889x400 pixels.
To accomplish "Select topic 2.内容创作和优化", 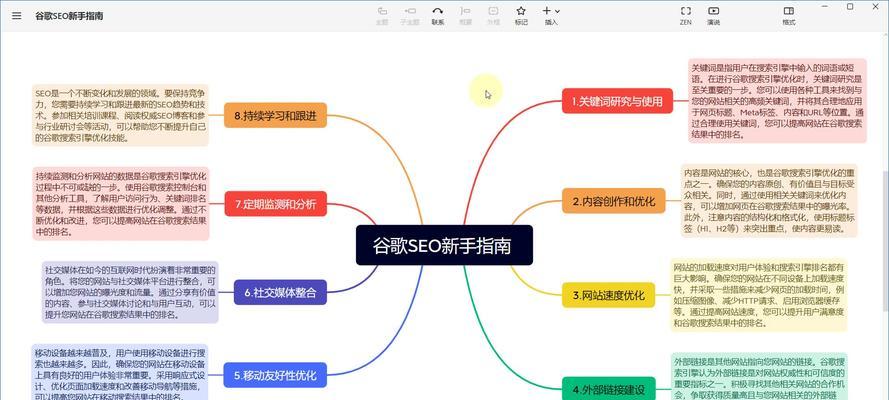I will [x=613, y=201].
